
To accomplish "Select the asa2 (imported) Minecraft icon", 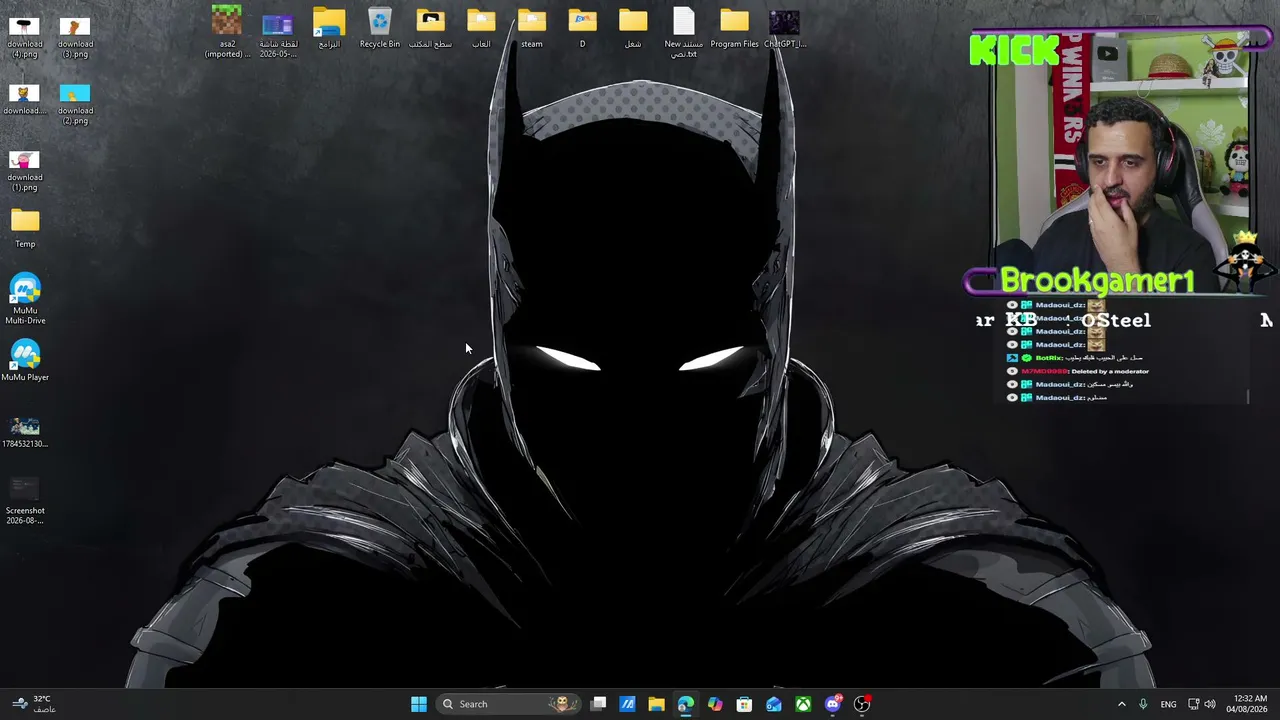I will click(227, 32).
